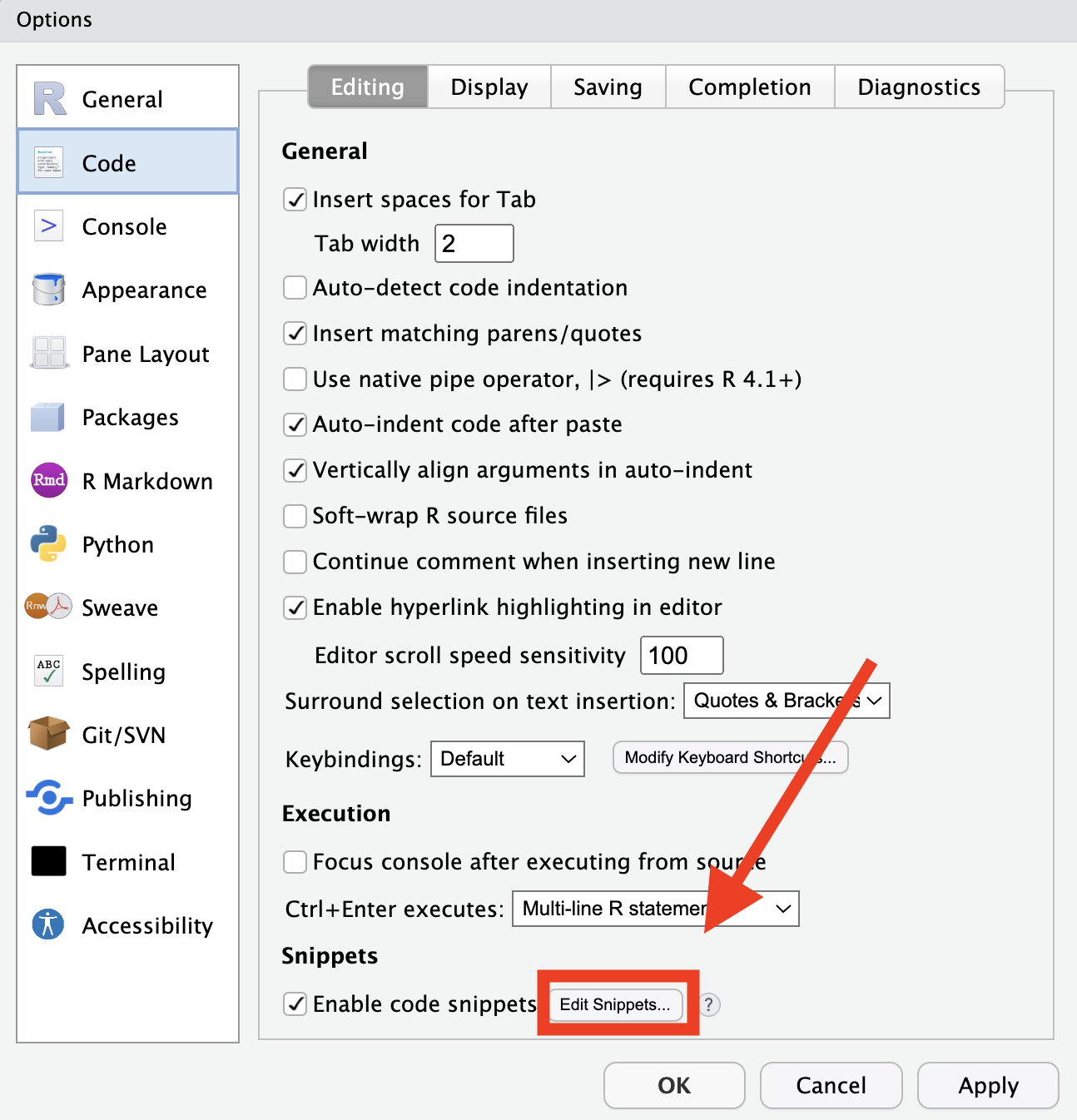The height and width of the screenshot is (1120, 1077).
Task: Enable Use native pipe operator option
Action: 295,379
